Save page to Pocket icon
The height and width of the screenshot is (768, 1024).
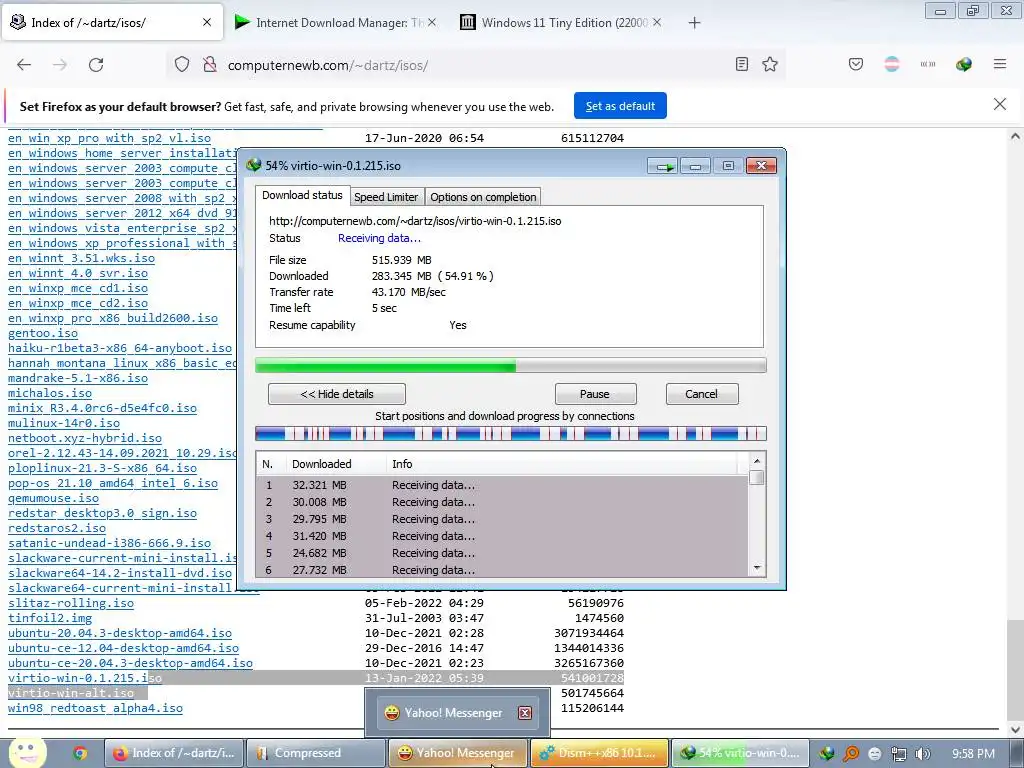(x=856, y=64)
